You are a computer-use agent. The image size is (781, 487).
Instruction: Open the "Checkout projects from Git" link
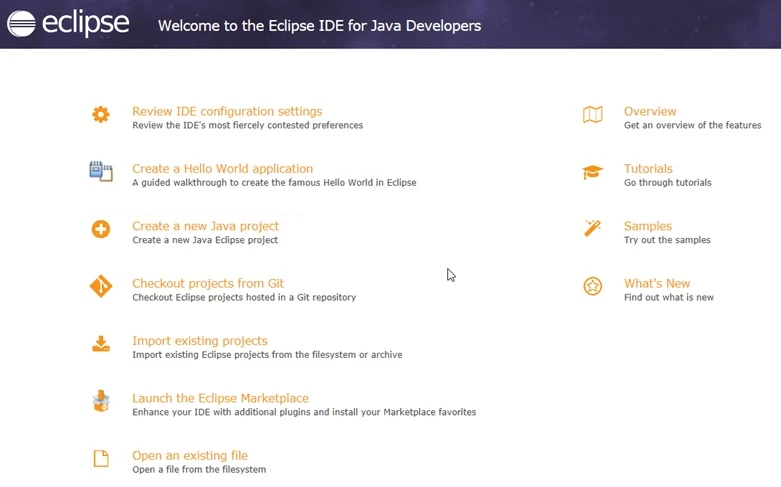[x=208, y=284]
